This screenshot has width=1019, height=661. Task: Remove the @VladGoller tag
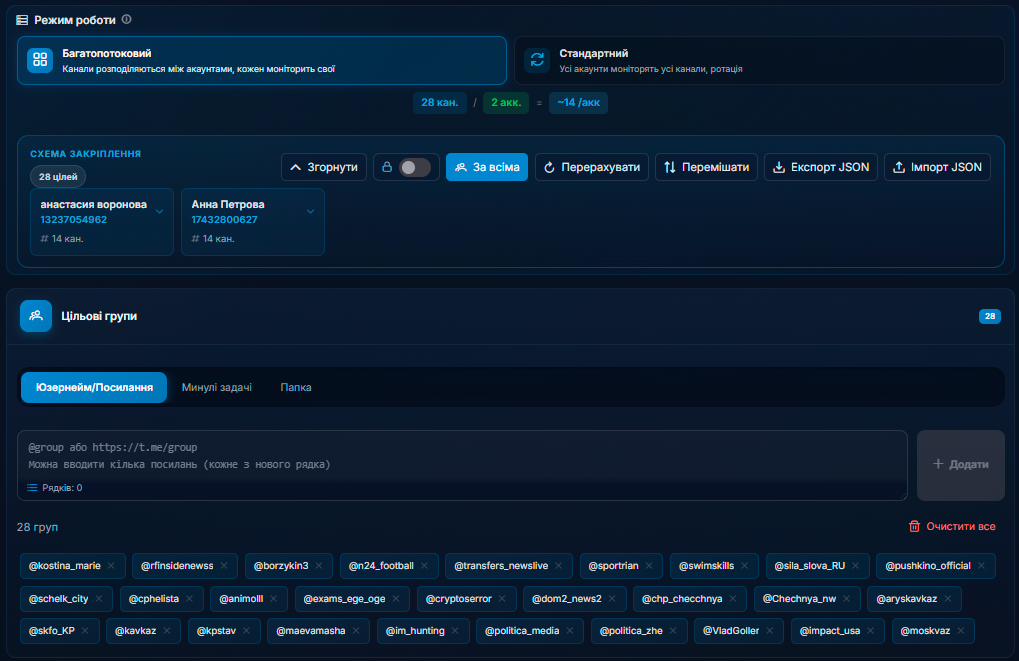(x=770, y=630)
